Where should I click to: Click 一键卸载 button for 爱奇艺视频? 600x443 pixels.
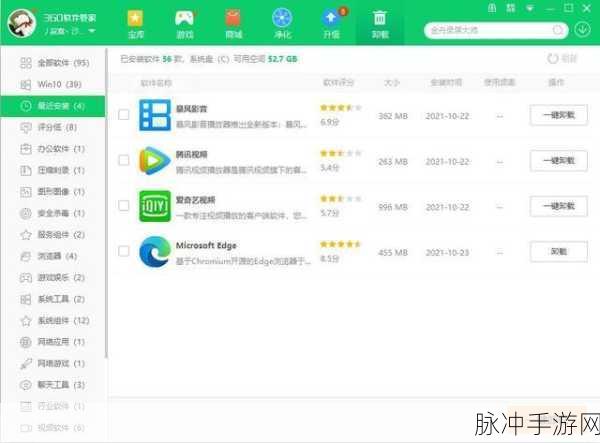click(559, 206)
